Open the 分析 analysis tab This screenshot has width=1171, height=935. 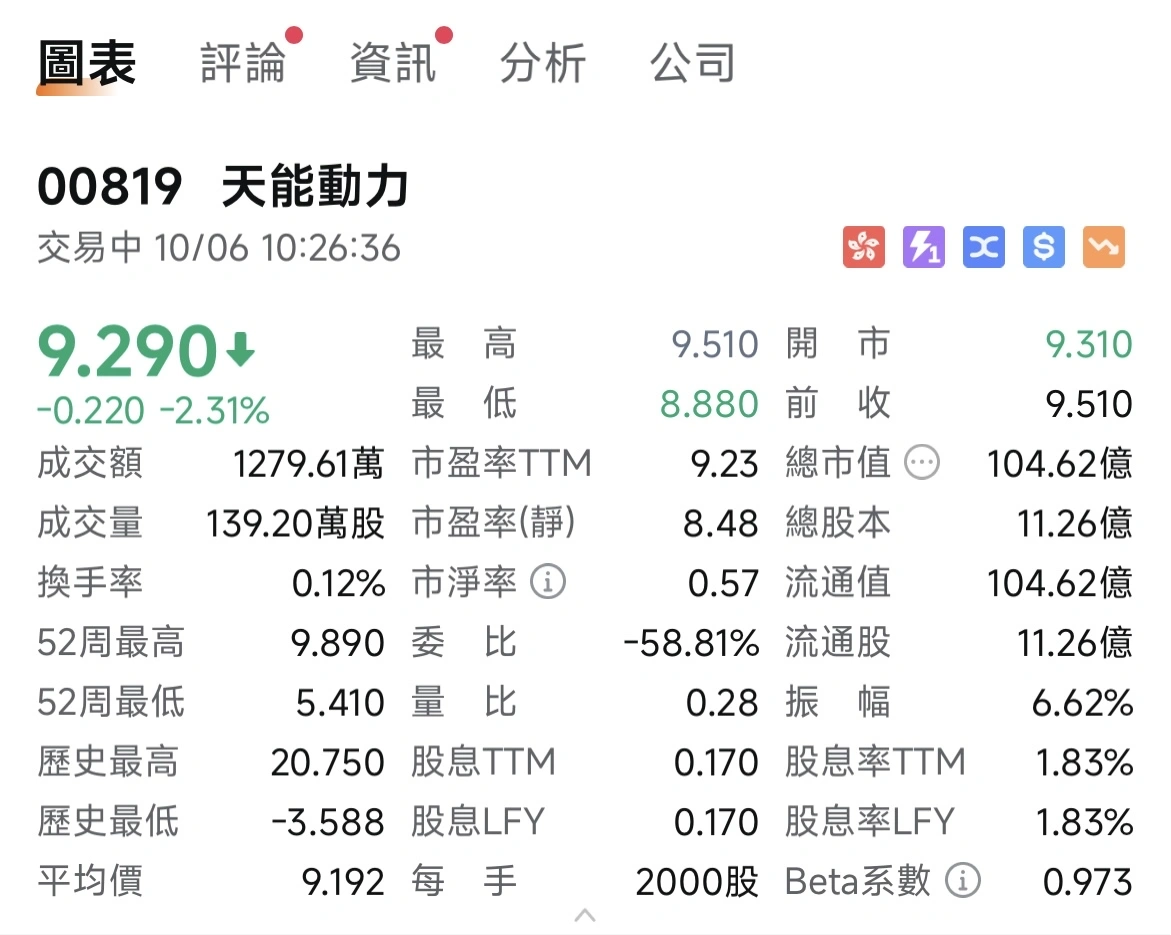(x=543, y=63)
